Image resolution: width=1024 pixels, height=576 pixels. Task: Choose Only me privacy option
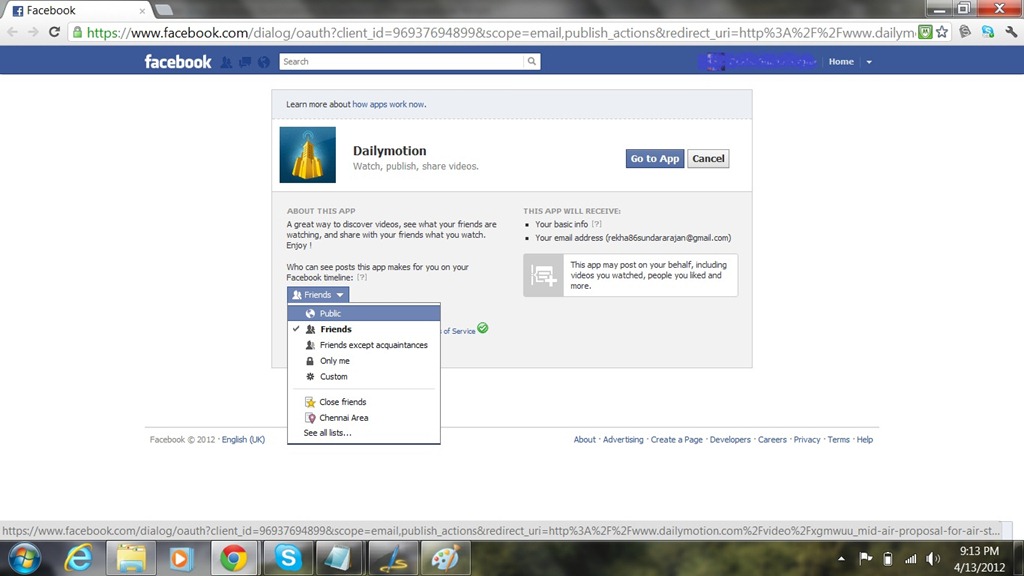(x=334, y=361)
